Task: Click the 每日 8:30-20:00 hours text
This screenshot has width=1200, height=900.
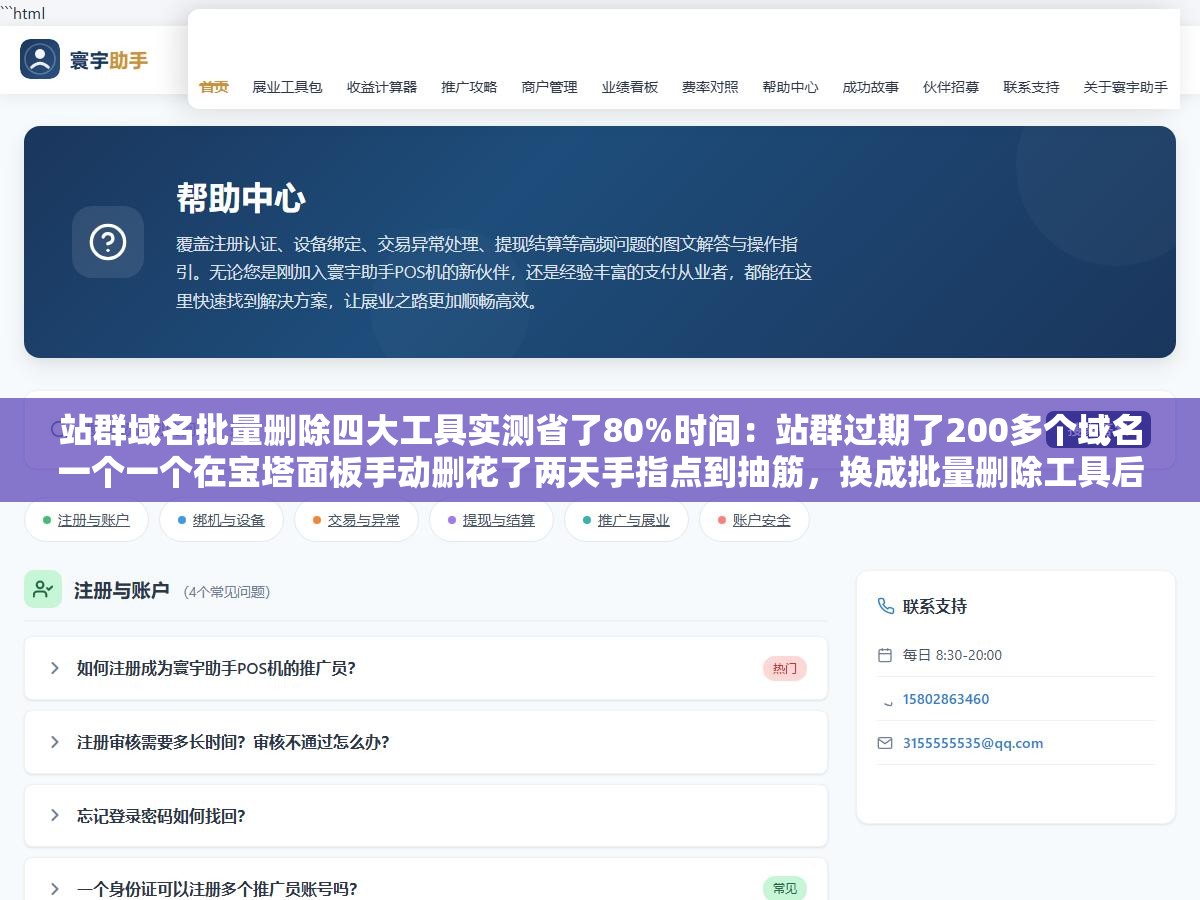Action: pos(952,655)
